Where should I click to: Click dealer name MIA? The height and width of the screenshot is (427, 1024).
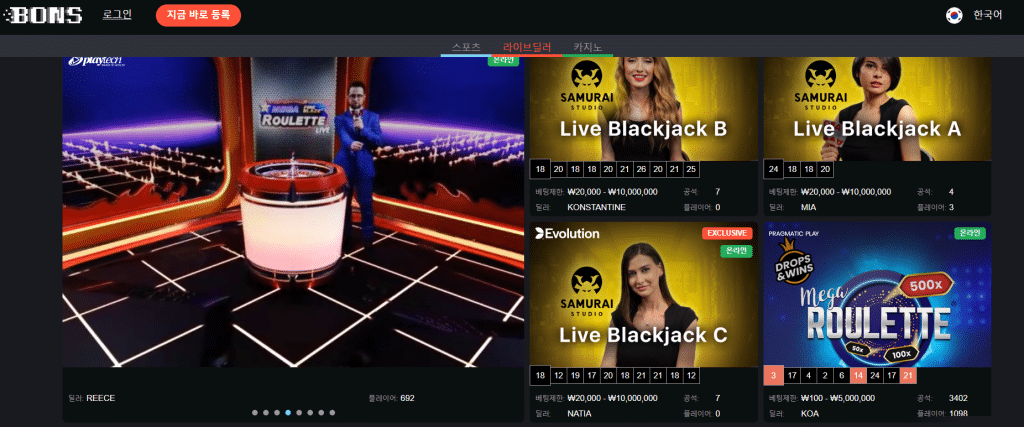(x=808, y=208)
